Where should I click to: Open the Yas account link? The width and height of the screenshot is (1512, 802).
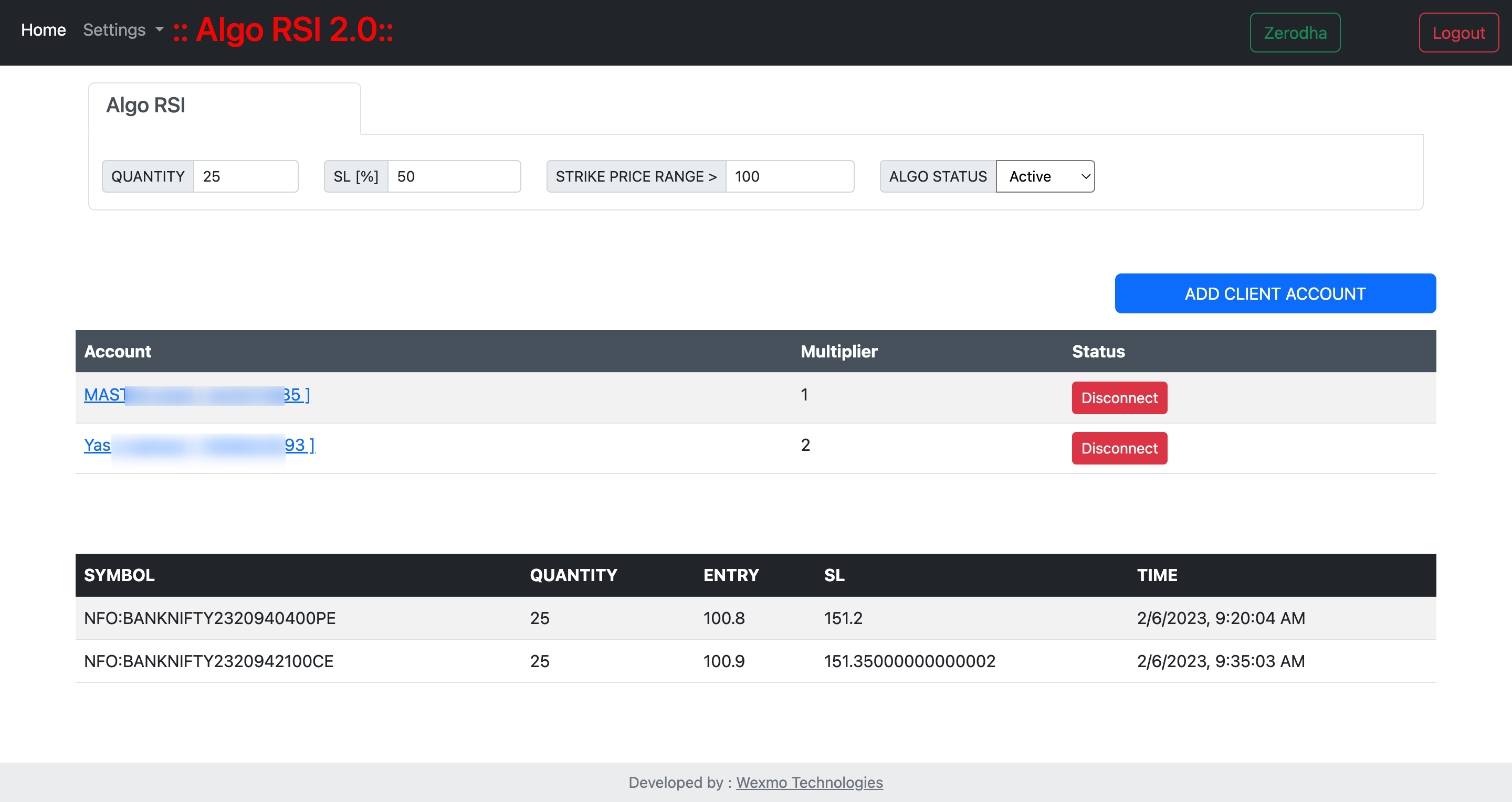[98, 445]
